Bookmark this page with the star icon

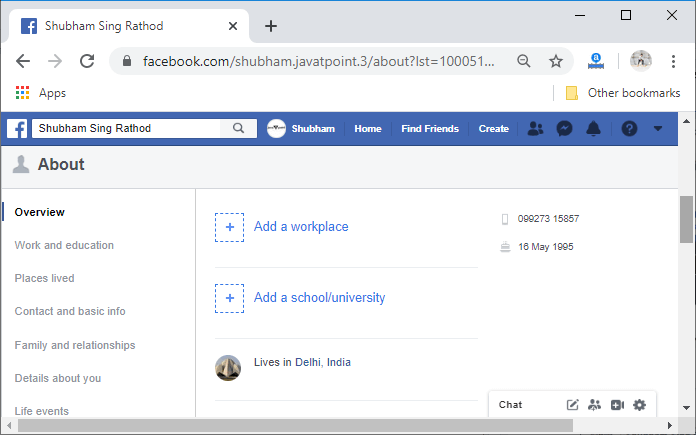tap(556, 61)
